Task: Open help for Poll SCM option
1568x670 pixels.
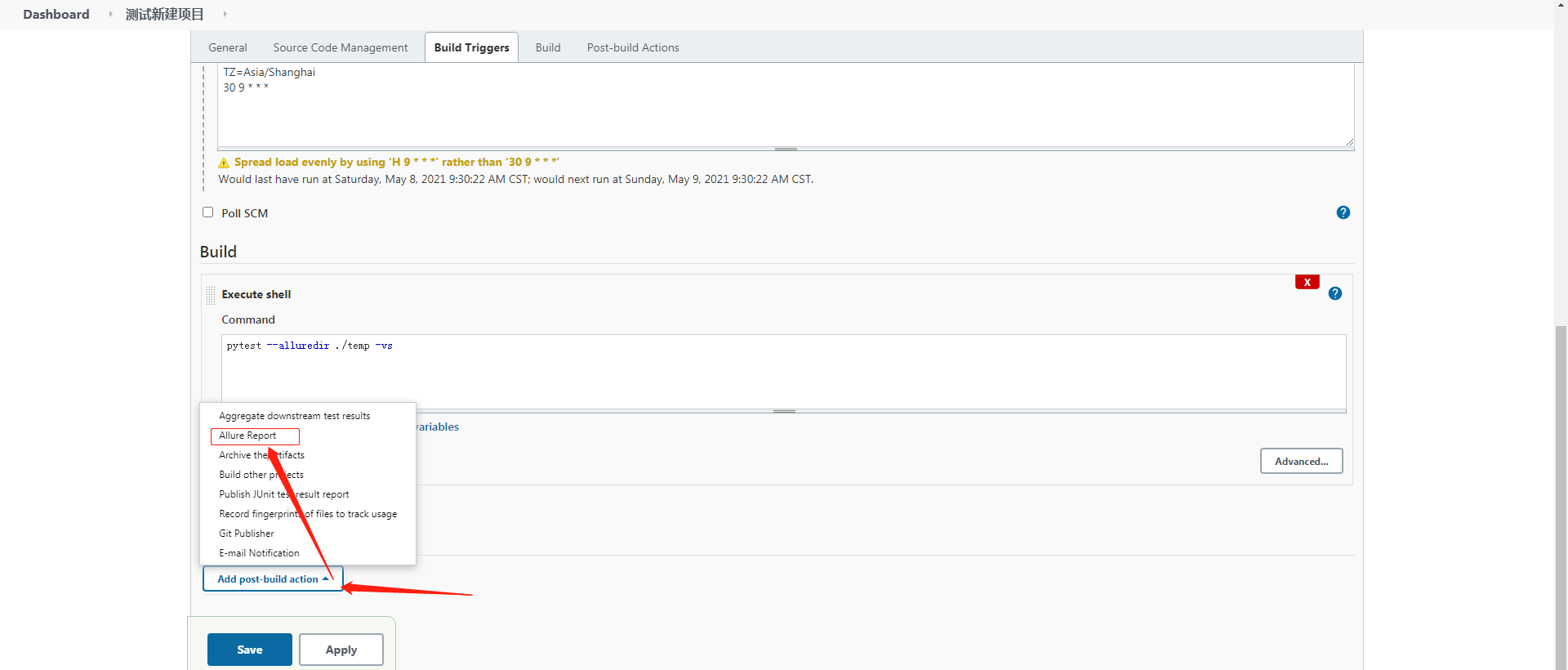Action: click(x=1343, y=212)
